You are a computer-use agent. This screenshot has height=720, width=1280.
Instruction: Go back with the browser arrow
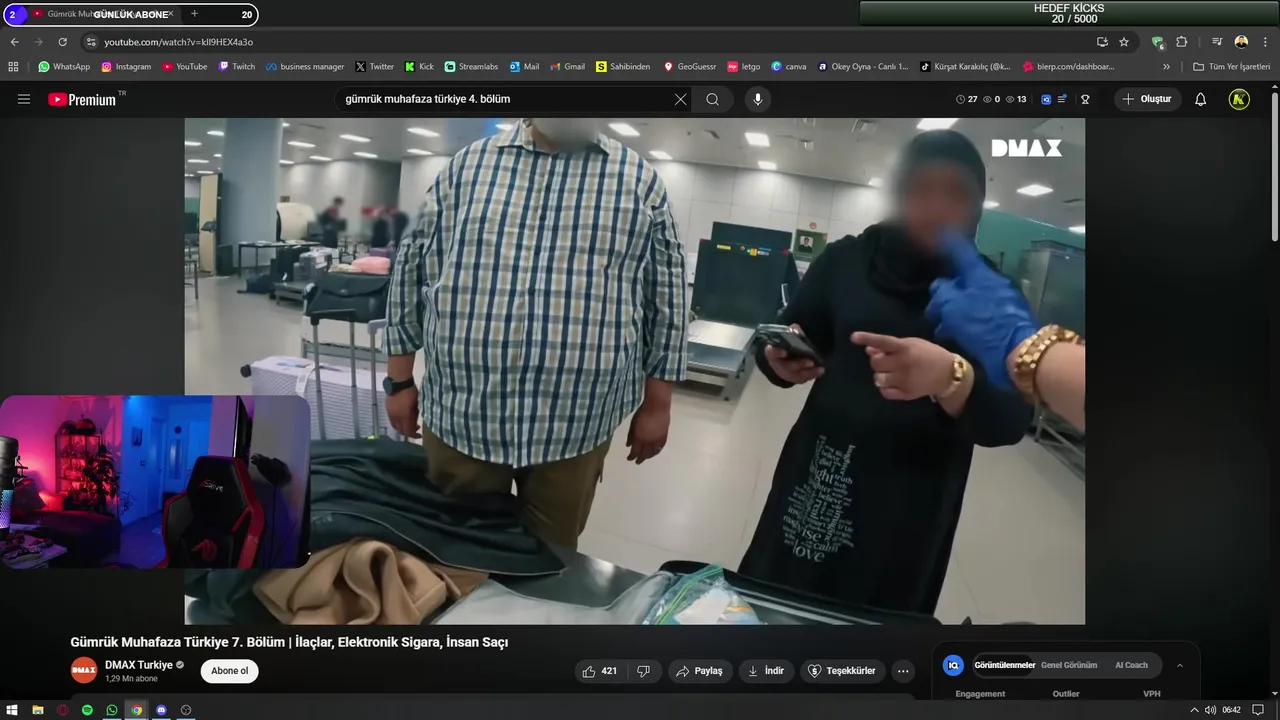pos(15,42)
